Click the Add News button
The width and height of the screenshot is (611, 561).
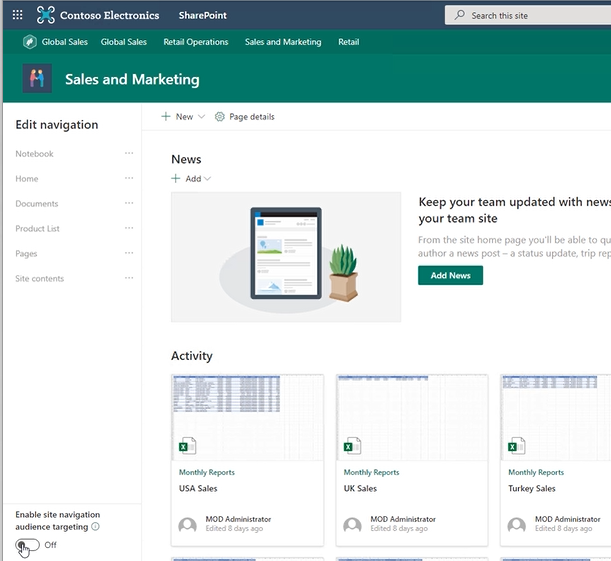450,275
